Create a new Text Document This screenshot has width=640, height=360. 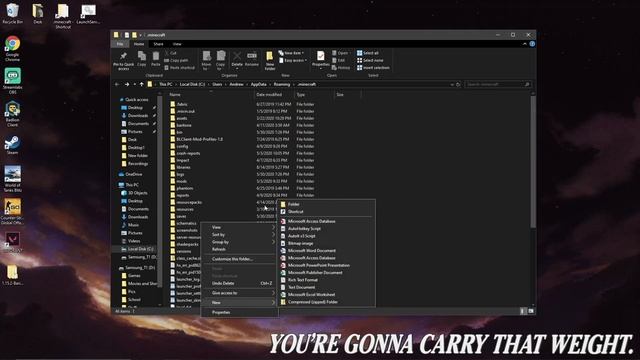326,287
